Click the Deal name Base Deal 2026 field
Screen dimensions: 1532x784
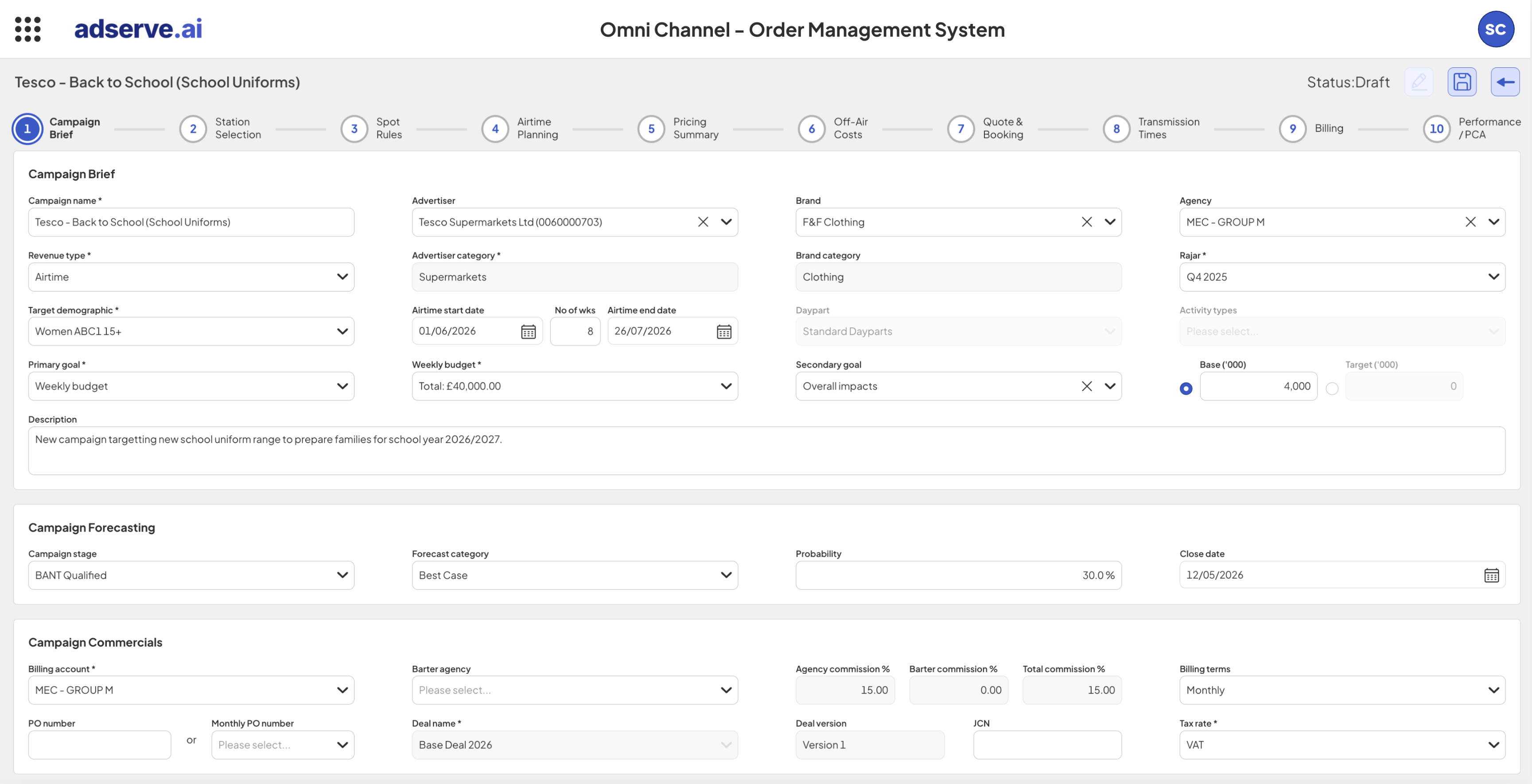(575, 744)
